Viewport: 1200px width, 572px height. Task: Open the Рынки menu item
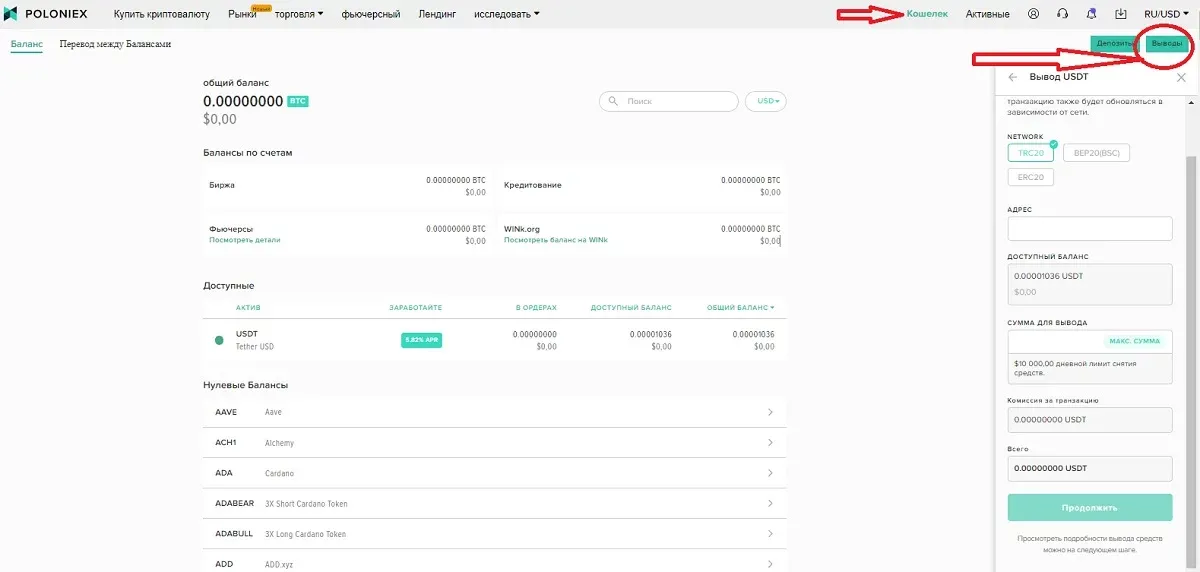tap(242, 14)
